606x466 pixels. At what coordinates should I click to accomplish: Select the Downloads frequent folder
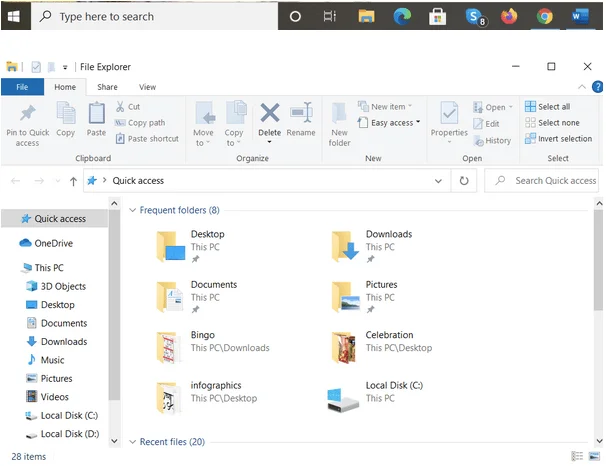(x=371, y=246)
